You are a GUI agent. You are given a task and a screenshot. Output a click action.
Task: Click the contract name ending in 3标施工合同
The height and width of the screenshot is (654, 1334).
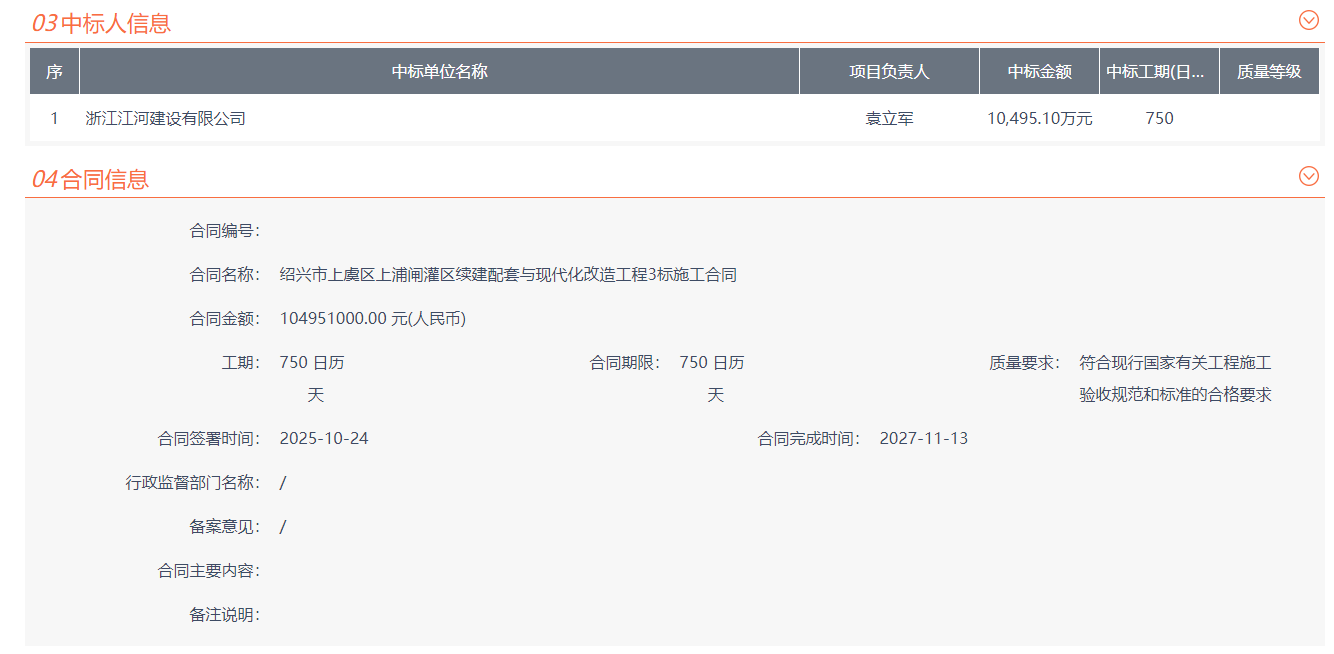coord(508,275)
